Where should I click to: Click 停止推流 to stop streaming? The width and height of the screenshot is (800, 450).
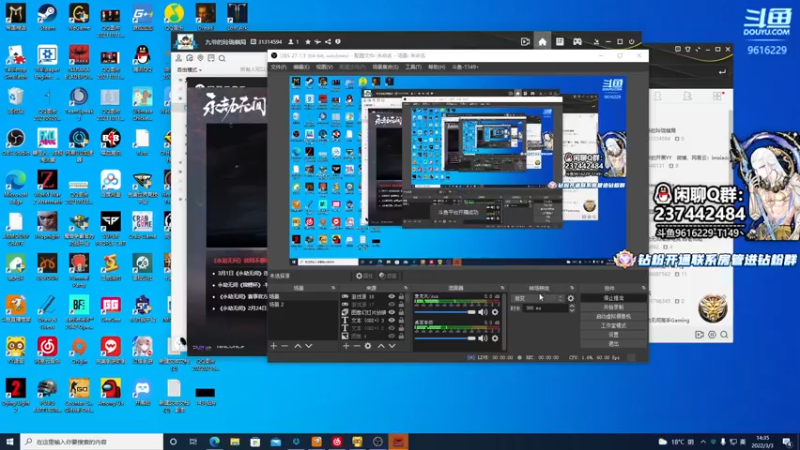613,298
